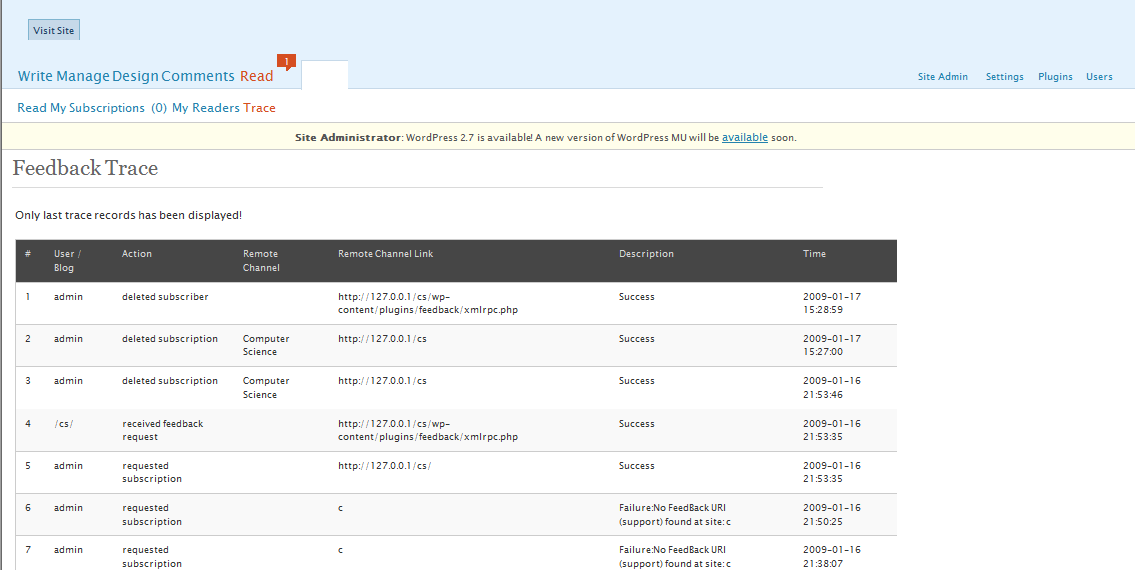Open My Readers submenu
The image size is (1137, 570).
pyautogui.click(x=206, y=108)
